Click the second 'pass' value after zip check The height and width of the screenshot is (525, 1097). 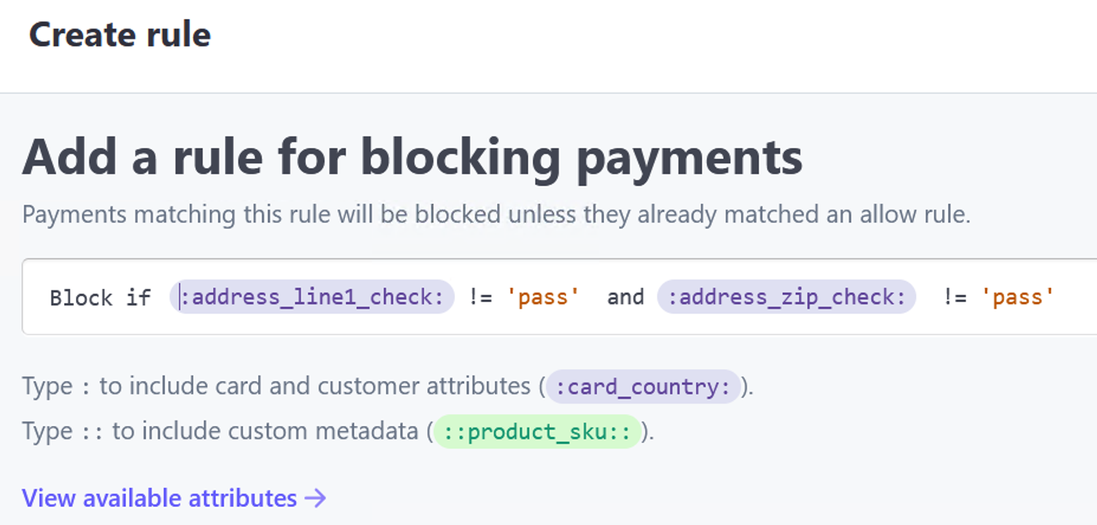[1018, 297]
